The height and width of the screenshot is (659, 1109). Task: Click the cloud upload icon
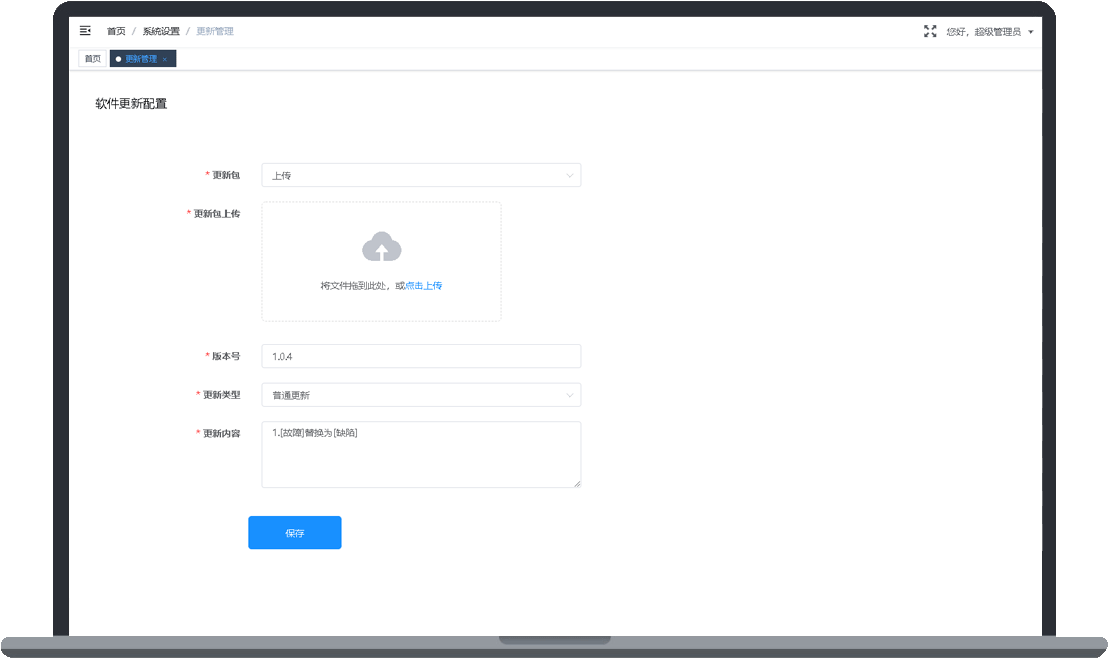click(381, 247)
